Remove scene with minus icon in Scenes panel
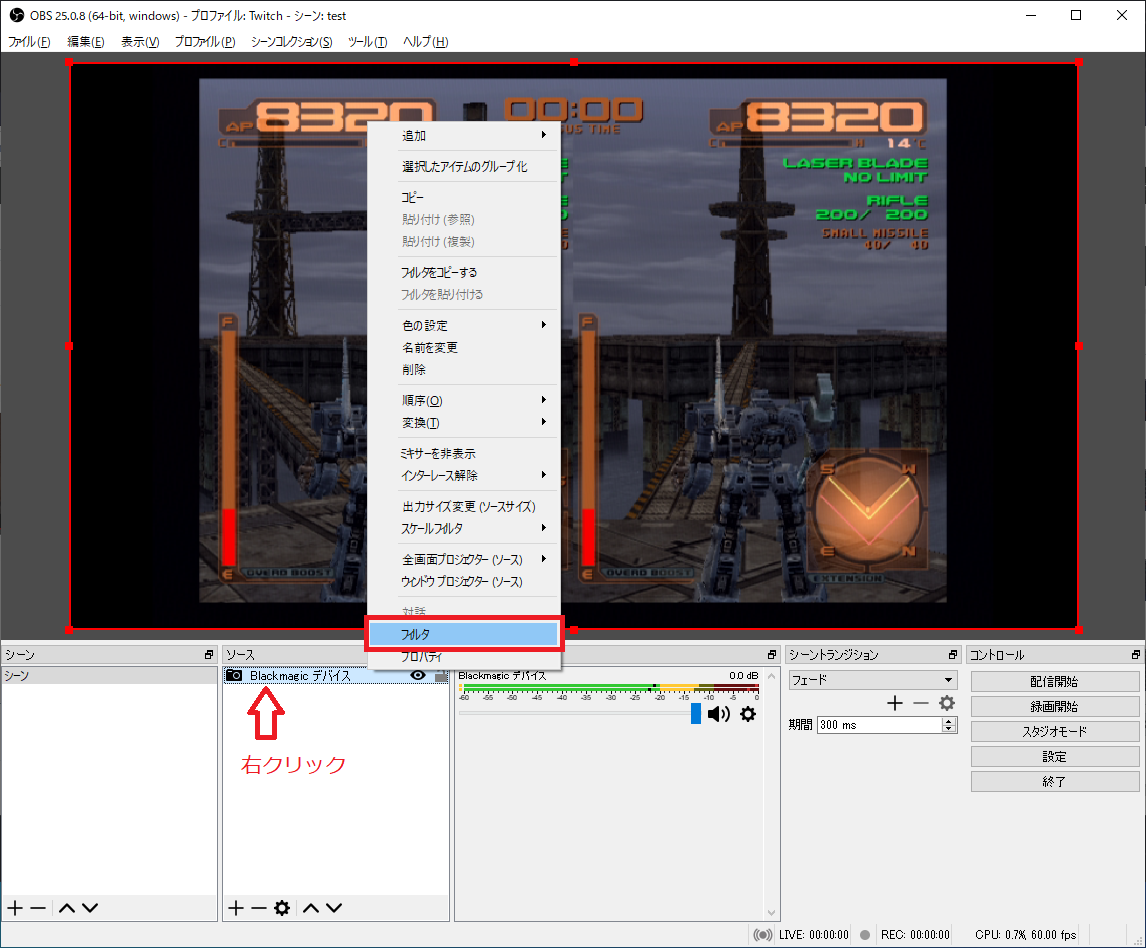 (38, 908)
